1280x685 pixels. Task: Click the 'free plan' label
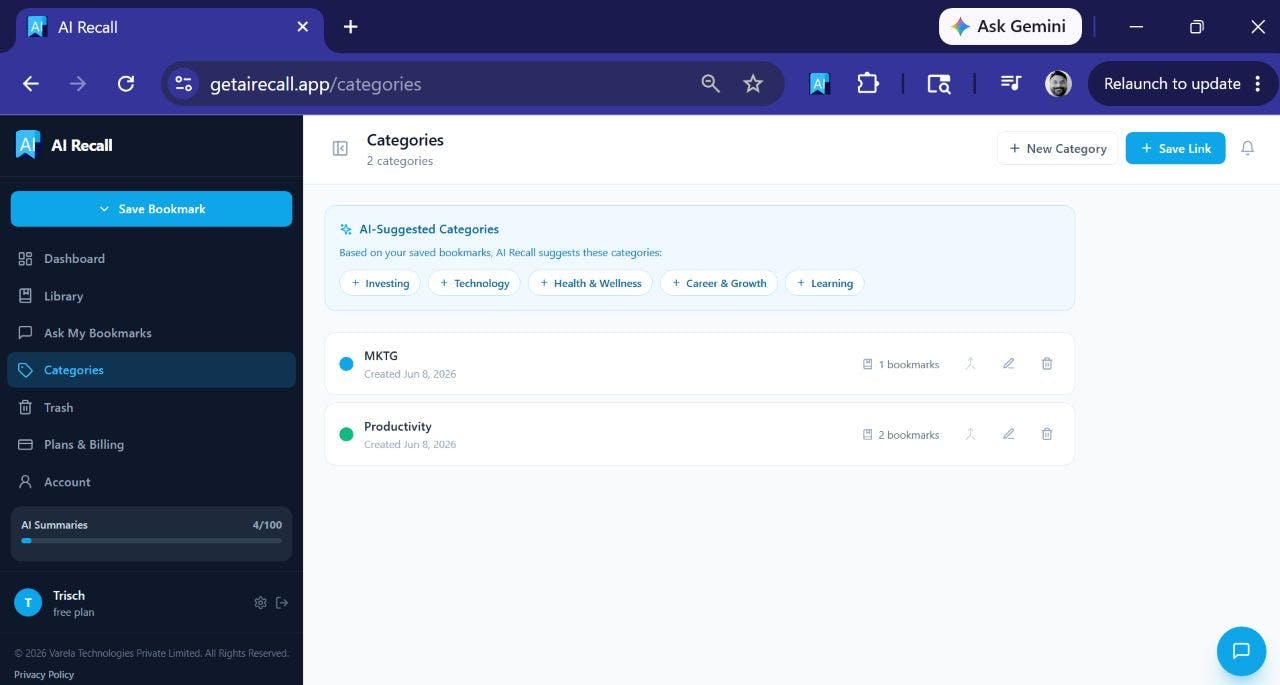(x=74, y=612)
